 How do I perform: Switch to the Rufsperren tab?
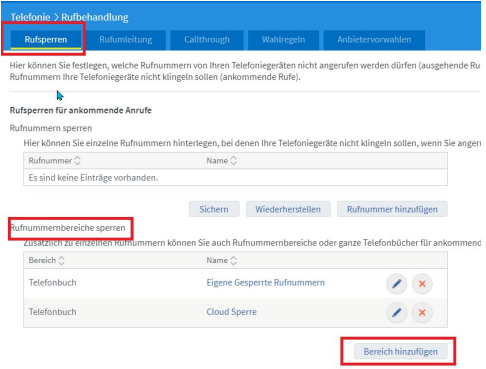click(x=46, y=40)
